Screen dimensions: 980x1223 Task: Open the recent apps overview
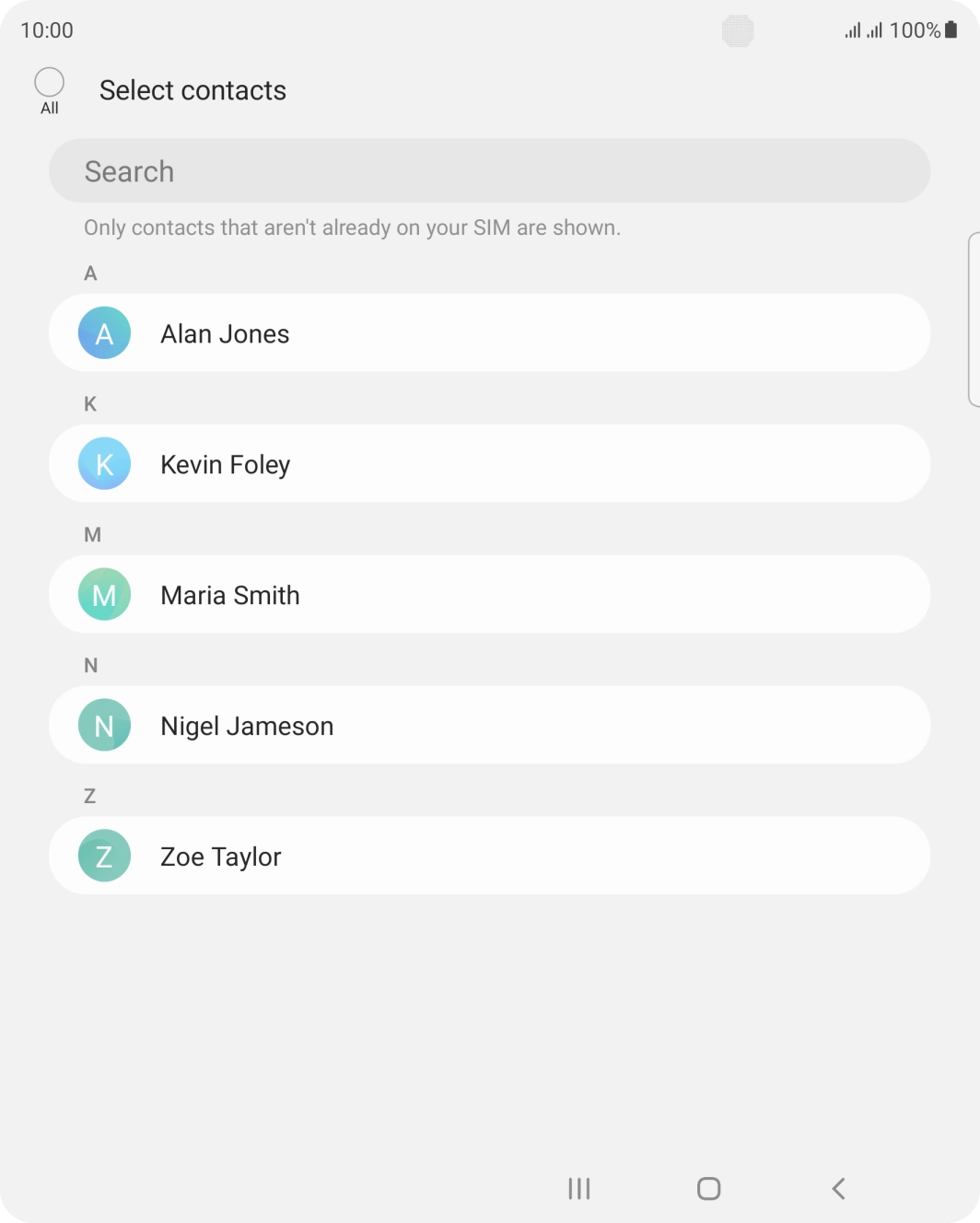point(578,1188)
